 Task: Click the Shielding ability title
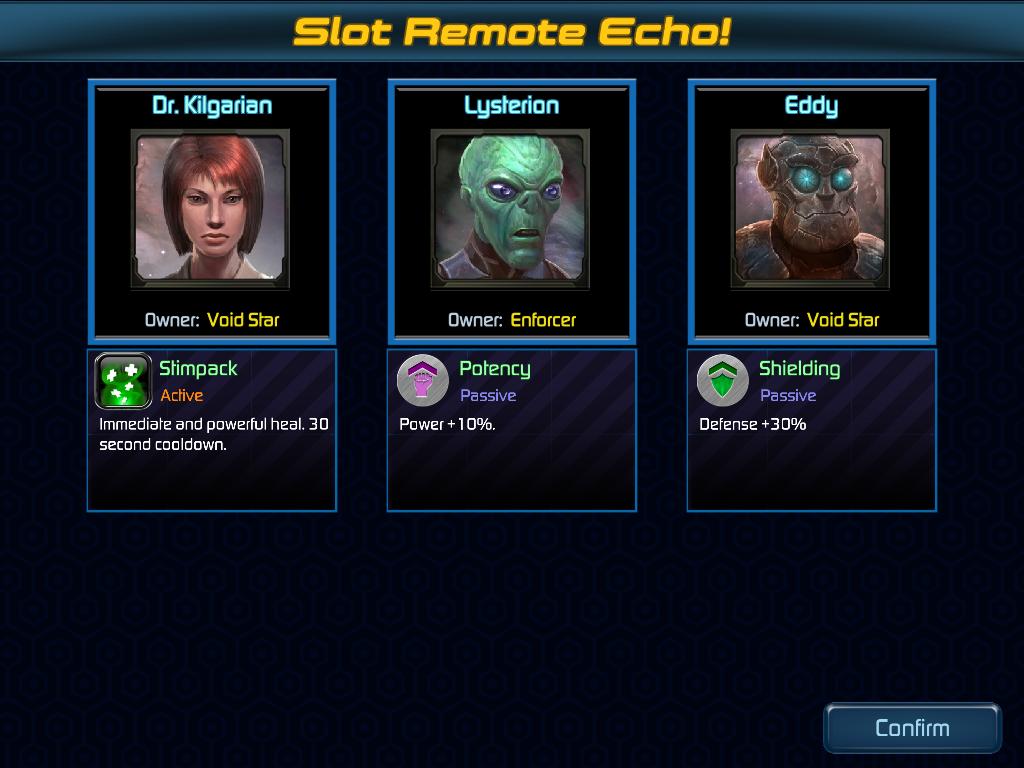click(799, 369)
